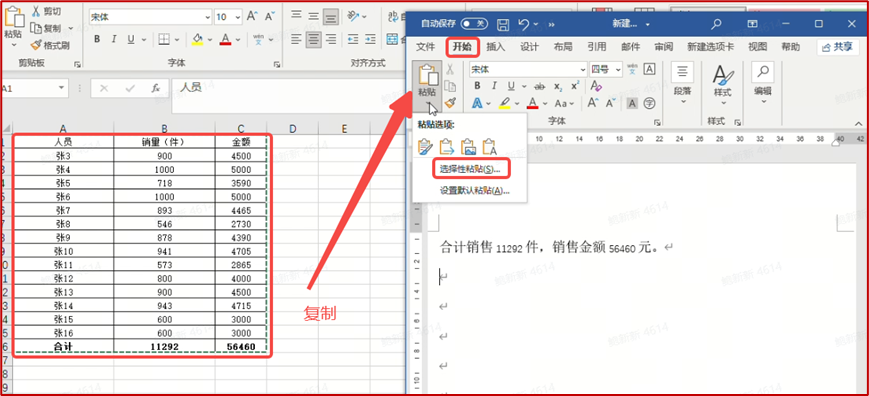The image size is (869, 396).
Task: Click Excel's Format Painter (格式刷) button
Action: (50, 45)
